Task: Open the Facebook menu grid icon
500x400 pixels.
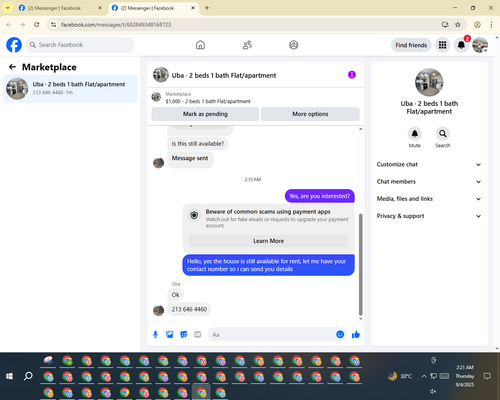Action: 442,45
